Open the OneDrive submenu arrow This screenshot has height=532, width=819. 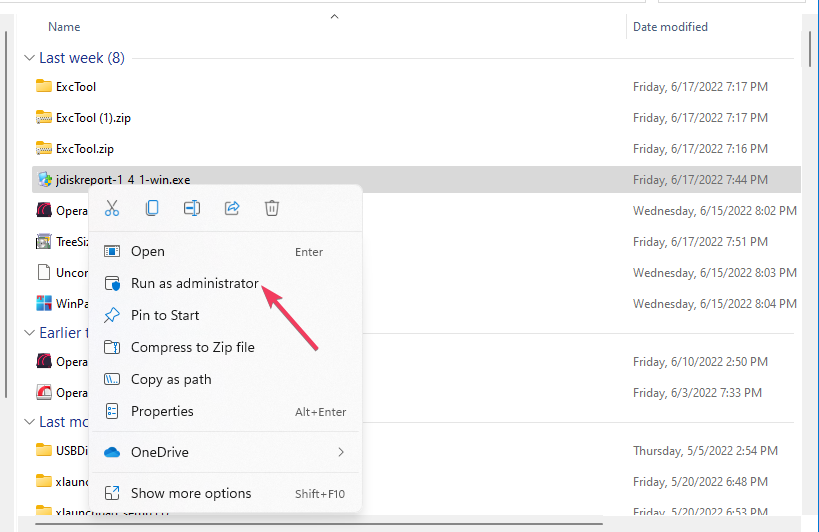tap(341, 452)
